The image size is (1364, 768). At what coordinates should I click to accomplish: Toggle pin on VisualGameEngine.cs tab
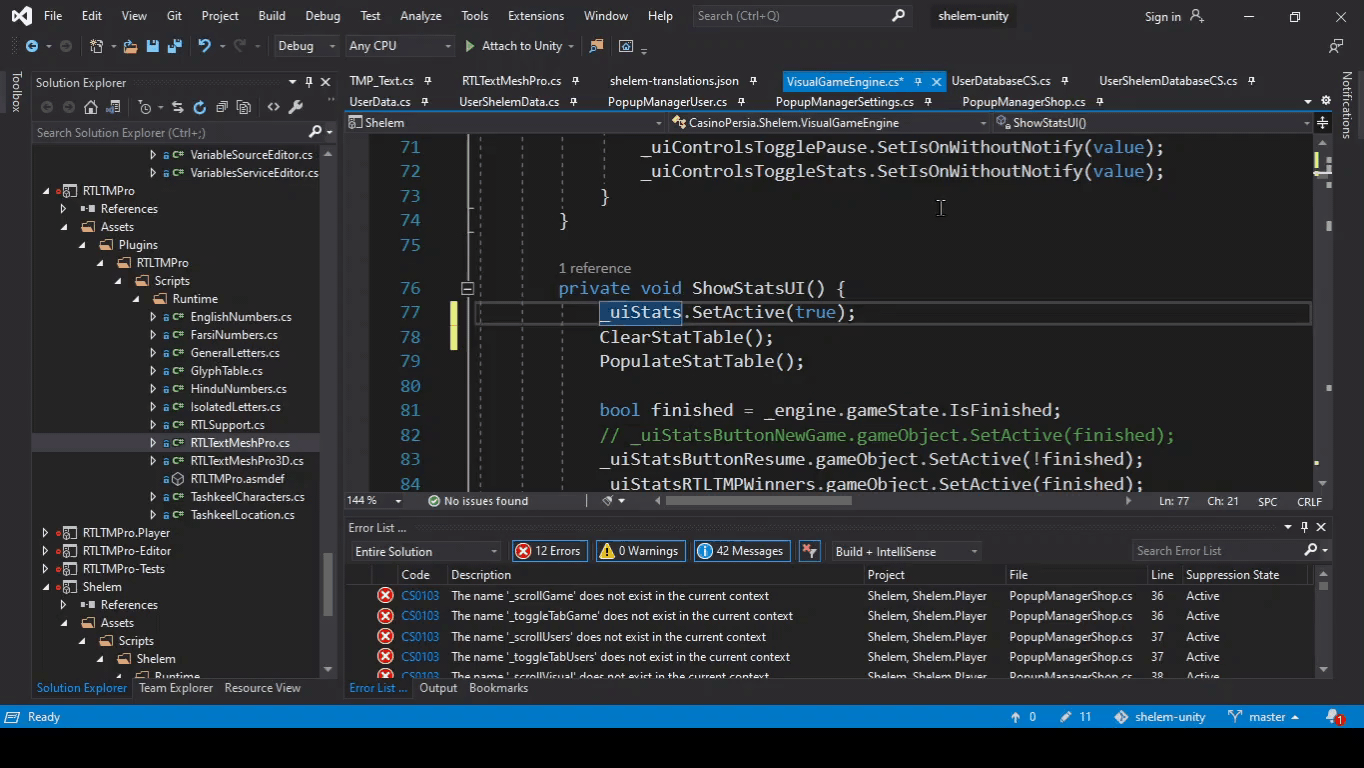[x=917, y=82]
